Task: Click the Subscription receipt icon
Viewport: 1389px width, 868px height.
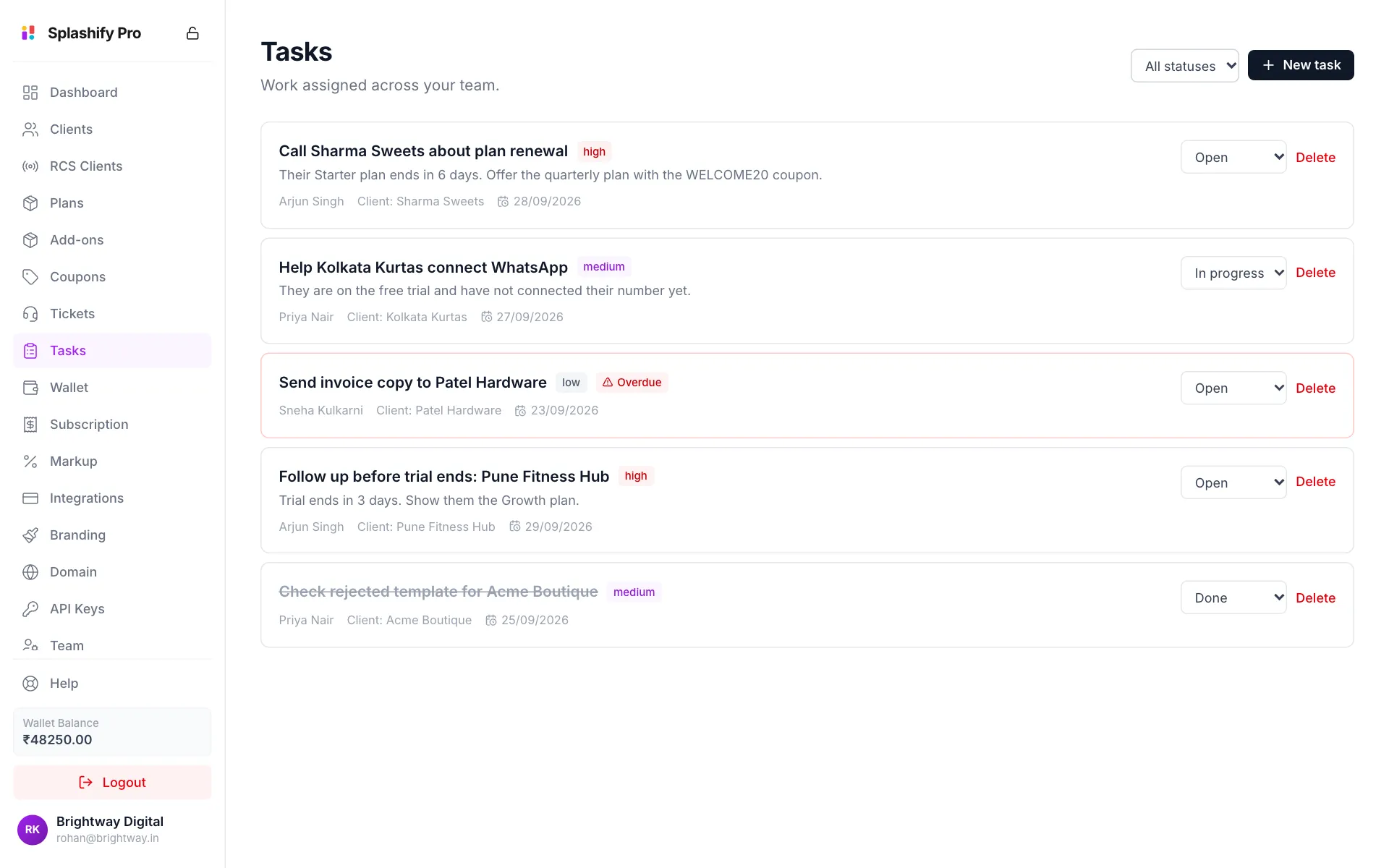Action: coord(30,425)
